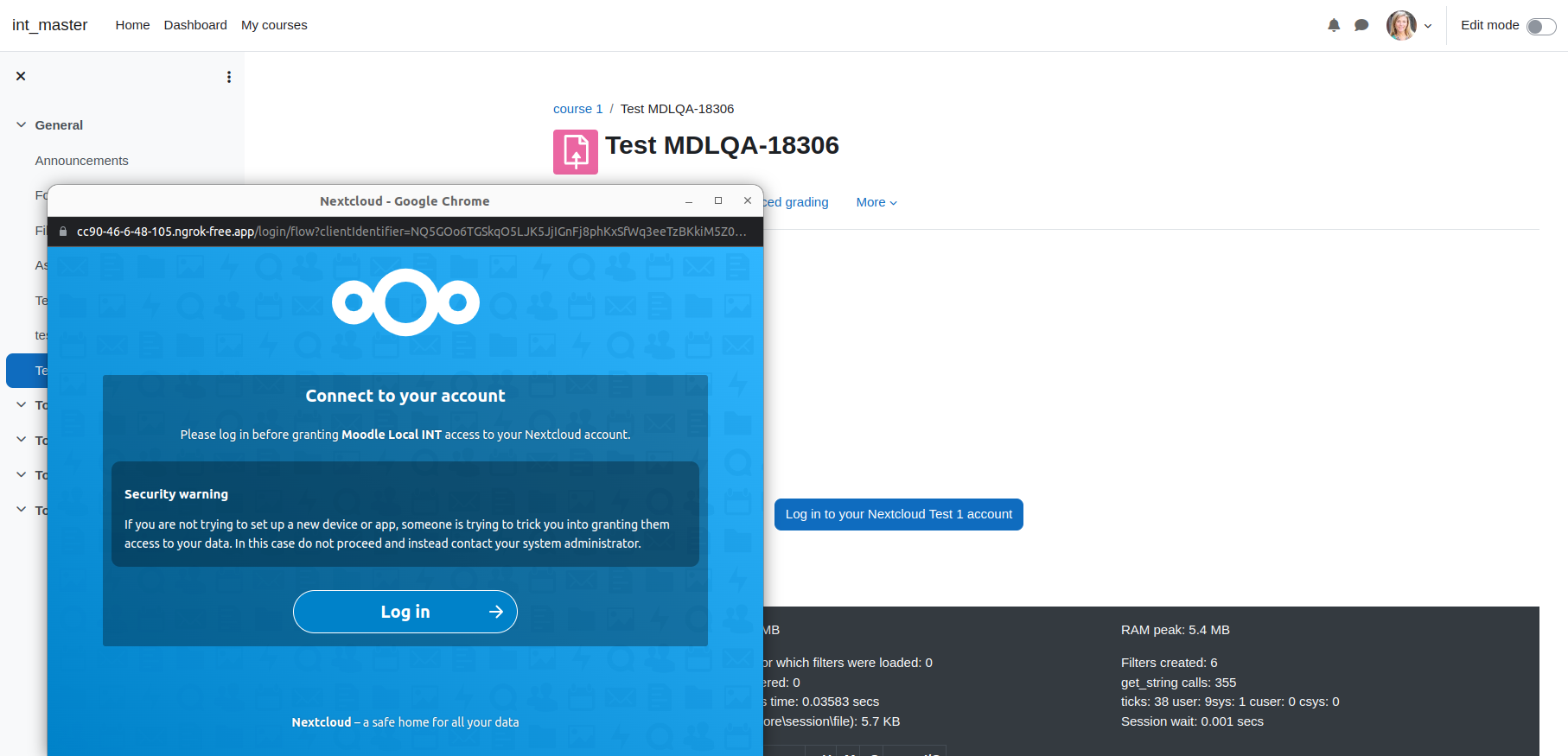
Task: Click 'Filters created: 6' text
Action: [x=1169, y=663]
